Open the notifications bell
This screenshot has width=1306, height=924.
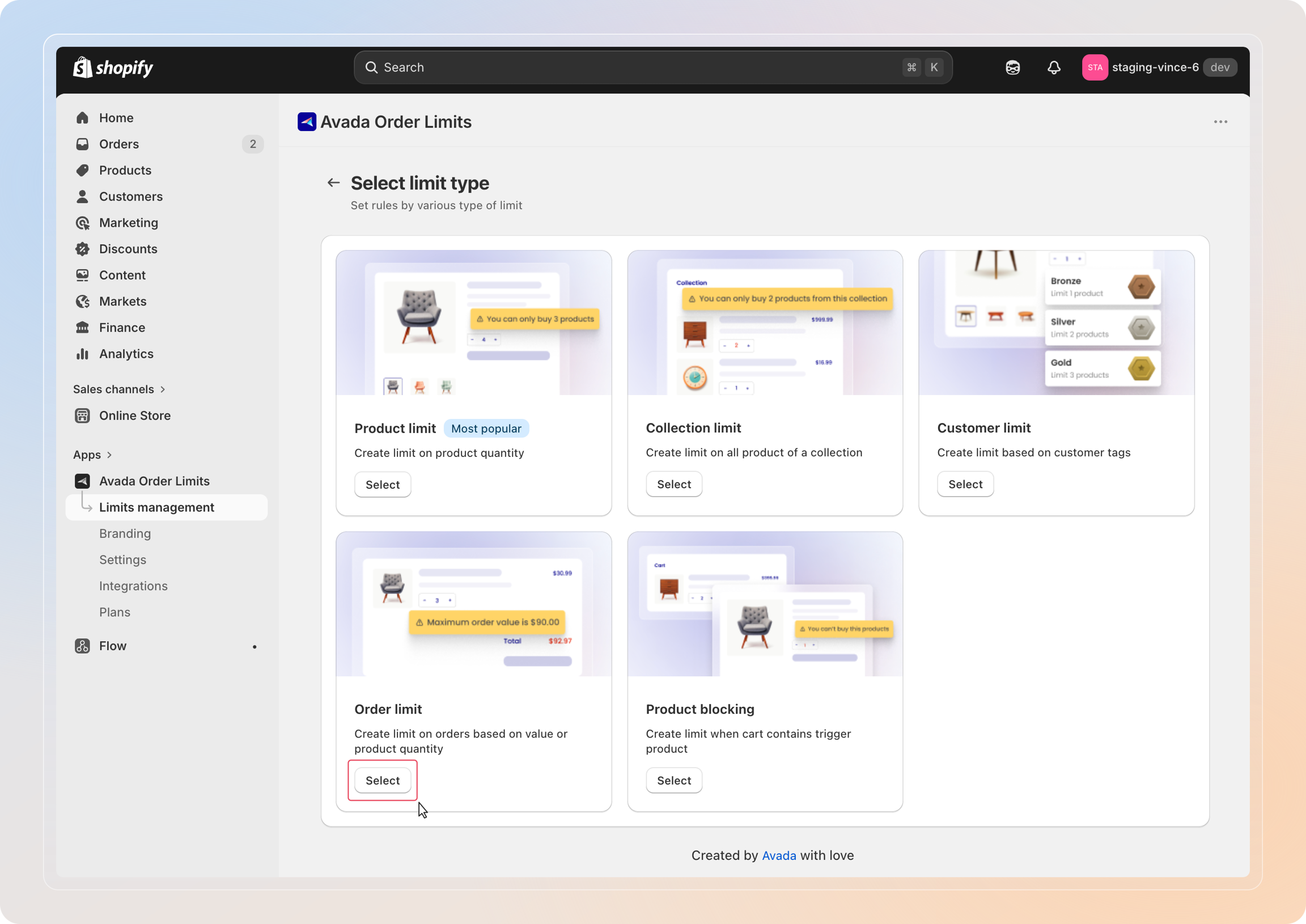[1054, 67]
